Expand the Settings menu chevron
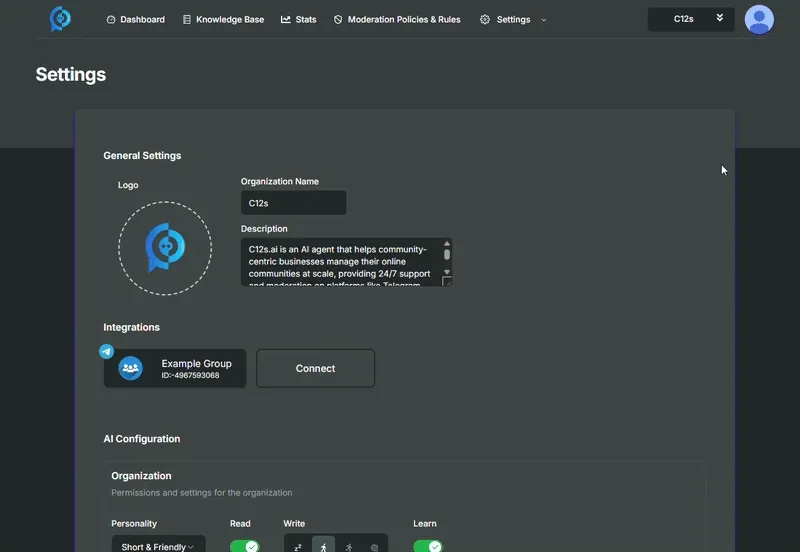Image resolution: width=800 pixels, height=552 pixels. click(544, 20)
